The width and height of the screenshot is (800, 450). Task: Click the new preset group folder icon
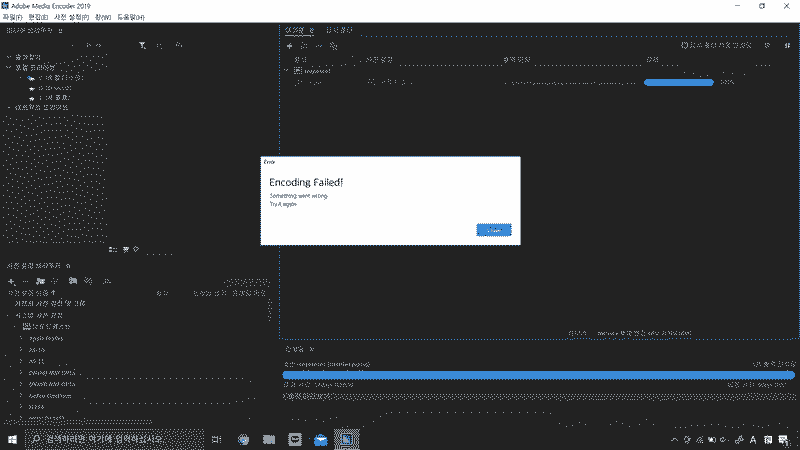(40, 281)
